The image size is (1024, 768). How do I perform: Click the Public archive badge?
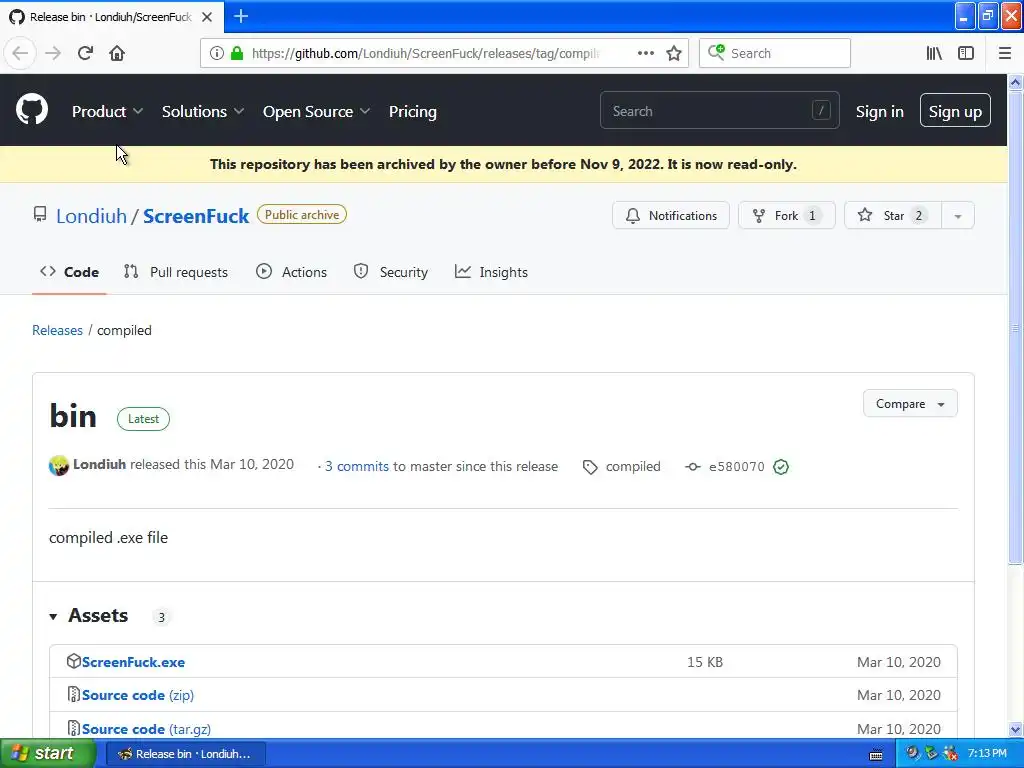coord(302,215)
